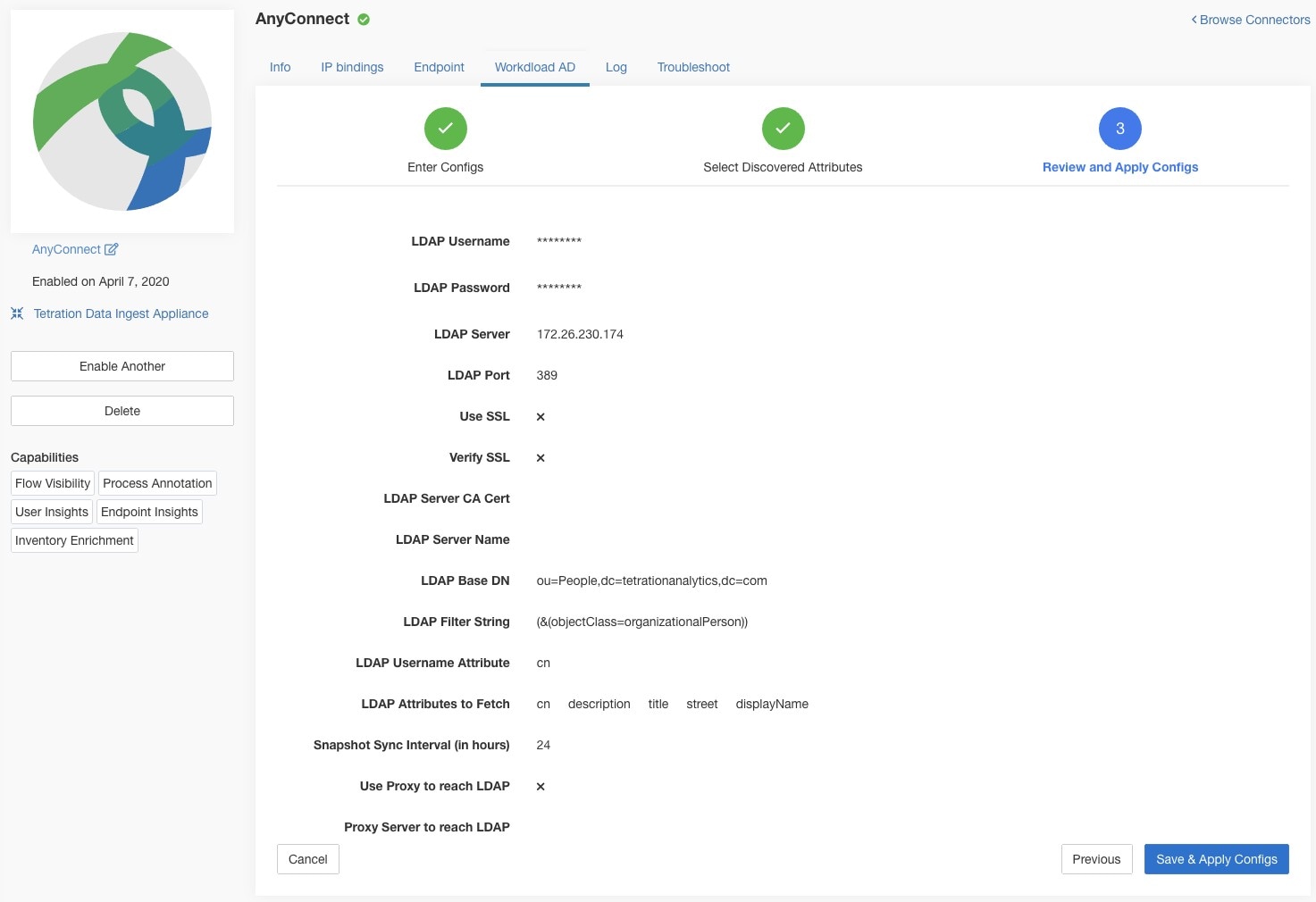Image resolution: width=1316 pixels, height=902 pixels.
Task: Click the AnyConnect name link in sidebar
Action: coord(66,249)
